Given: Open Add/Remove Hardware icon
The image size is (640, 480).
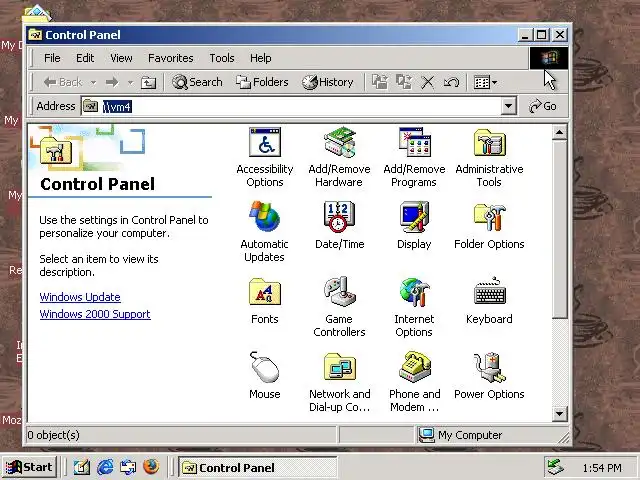Looking at the screenshot, I should click(x=339, y=157).
